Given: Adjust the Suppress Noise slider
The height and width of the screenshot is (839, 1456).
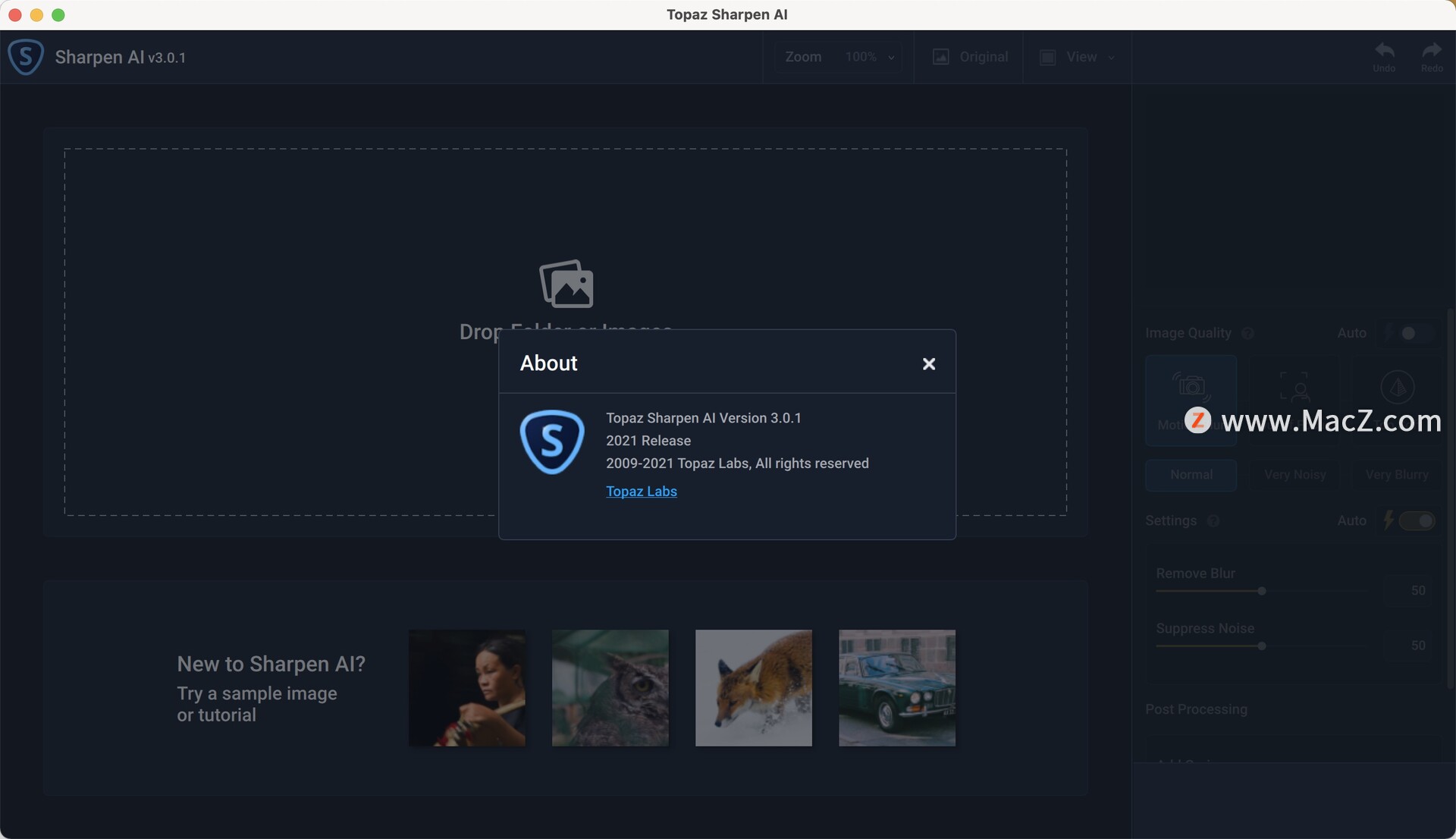Looking at the screenshot, I should tap(1261, 646).
